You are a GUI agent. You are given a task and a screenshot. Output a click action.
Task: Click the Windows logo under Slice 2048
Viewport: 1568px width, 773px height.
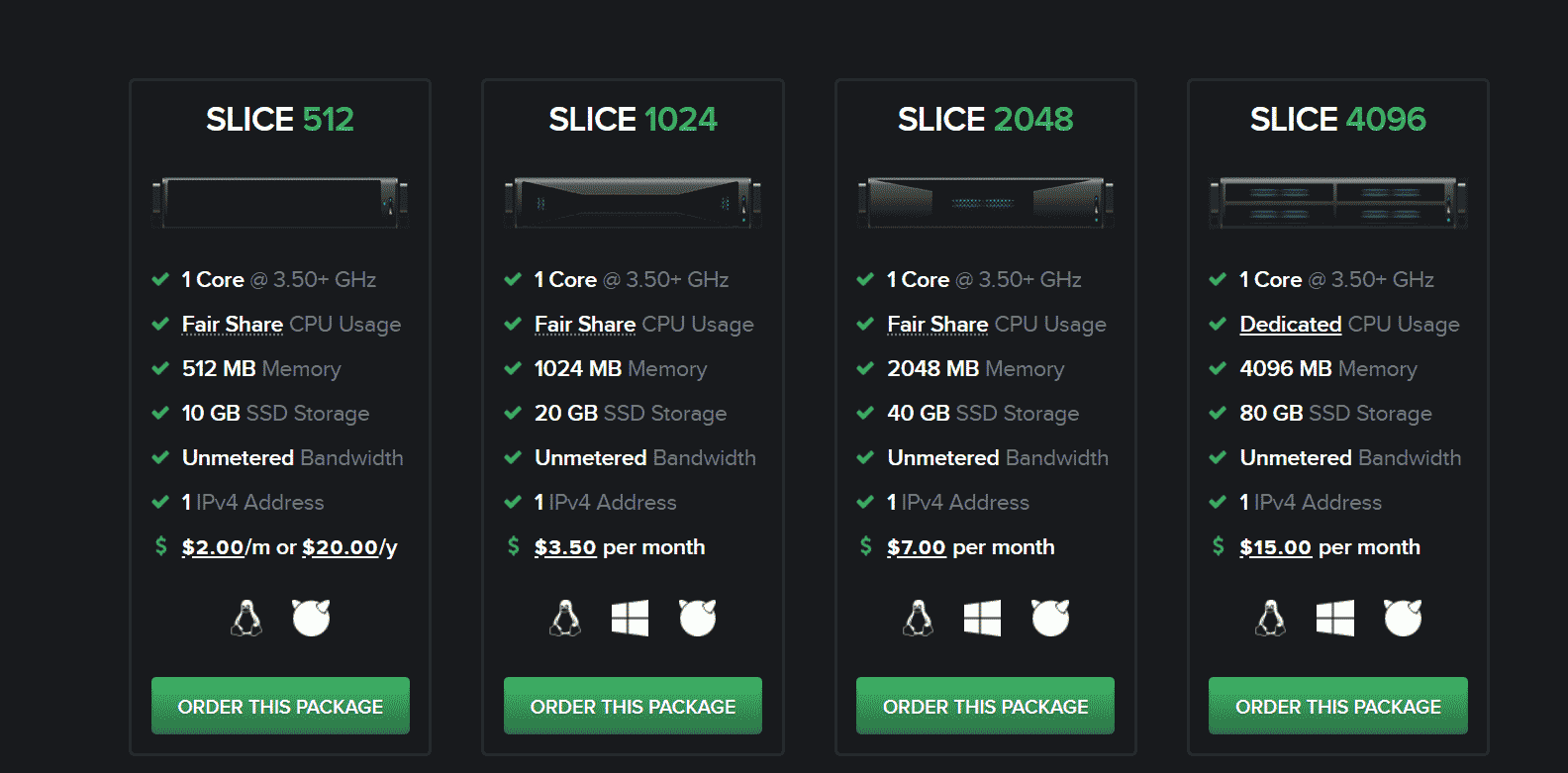[x=982, y=619]
